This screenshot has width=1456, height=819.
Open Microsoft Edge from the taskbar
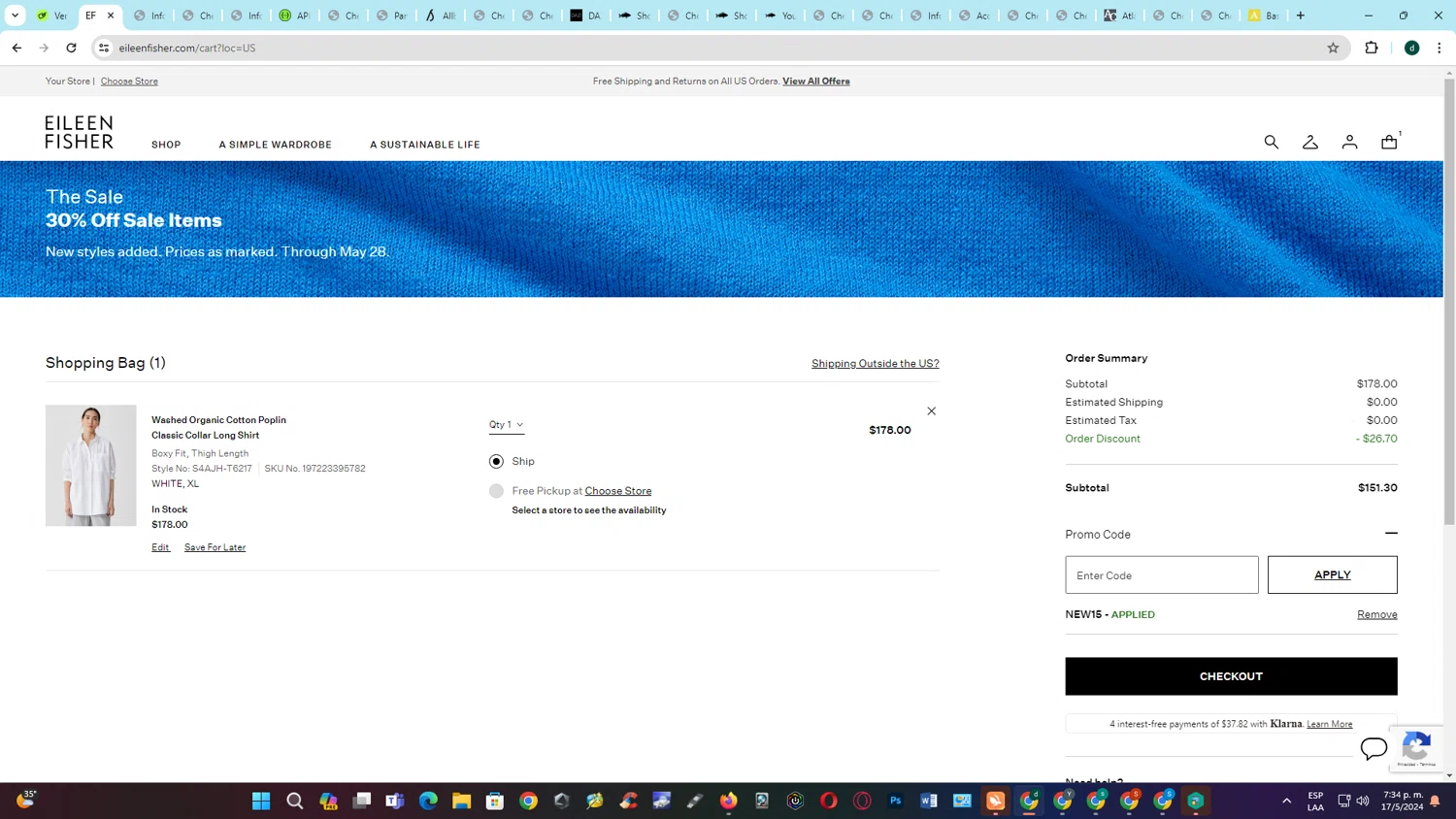tap(428, 801)
